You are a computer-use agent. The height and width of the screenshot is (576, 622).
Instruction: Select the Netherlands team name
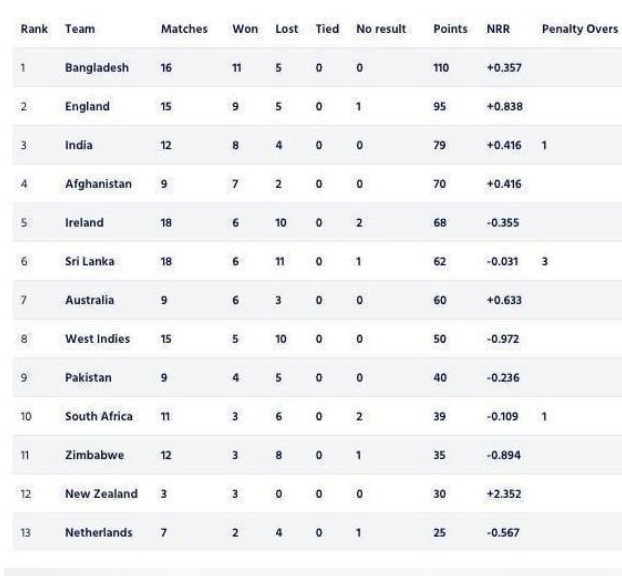click(x=98, y=533)
